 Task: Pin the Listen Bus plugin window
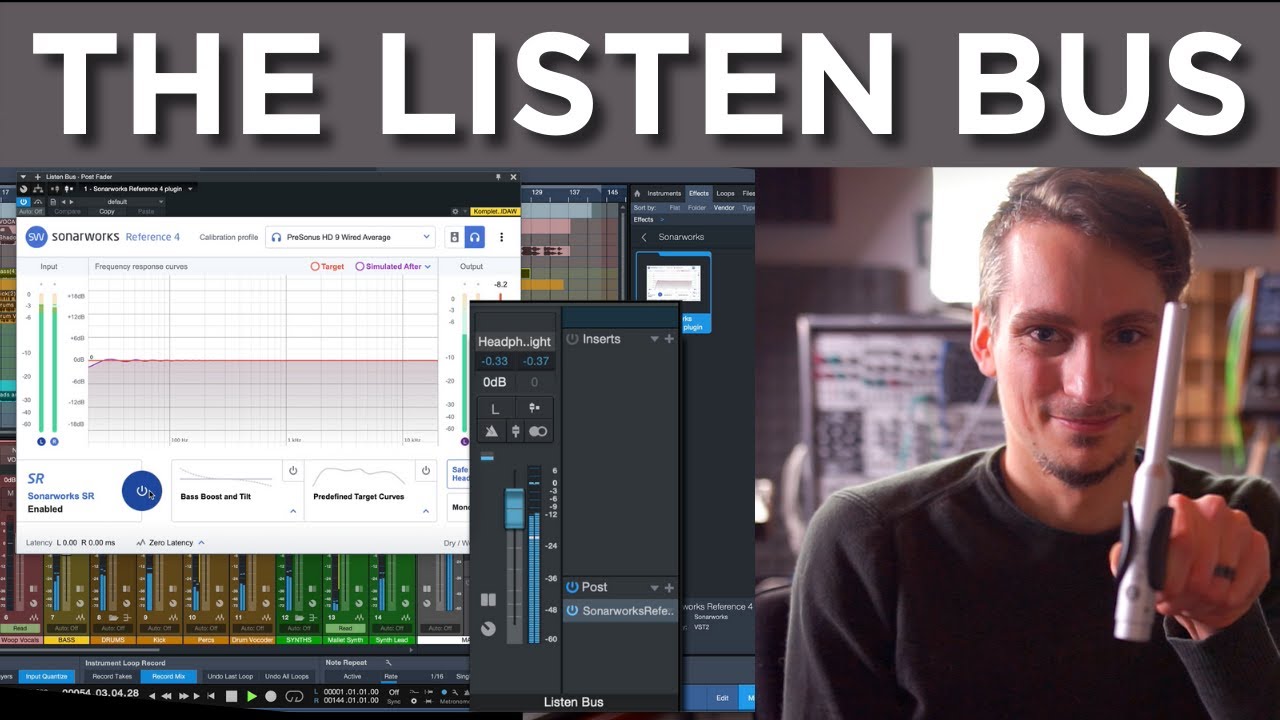498,176
